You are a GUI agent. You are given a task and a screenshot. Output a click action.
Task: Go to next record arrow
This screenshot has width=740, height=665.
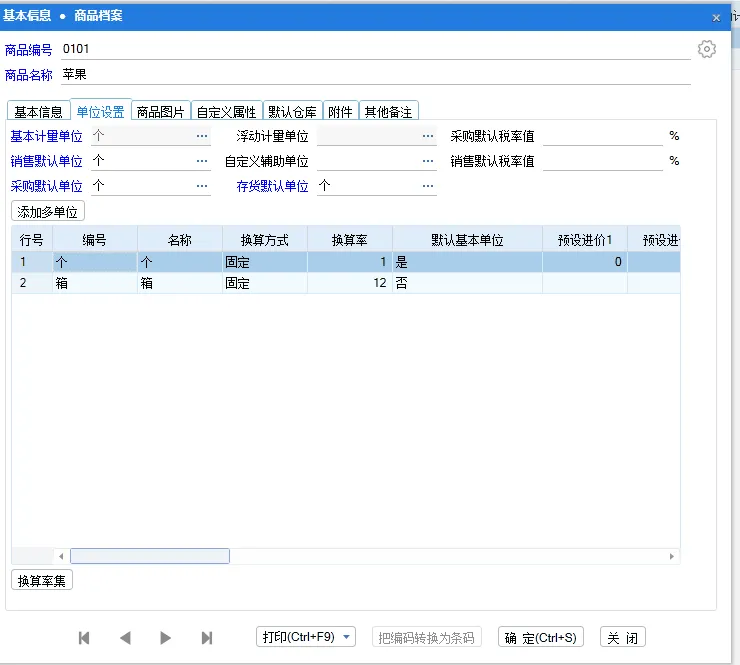click(x=166, y=638)
